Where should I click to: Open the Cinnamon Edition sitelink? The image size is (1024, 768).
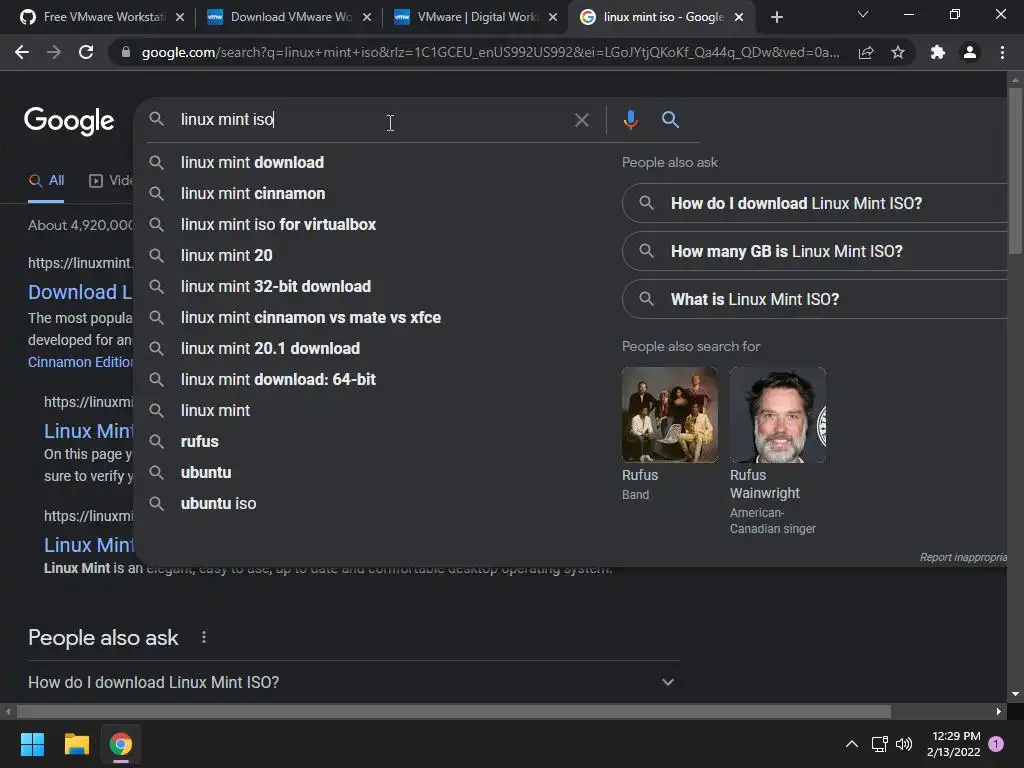pyautogui.click(x=80, y=362)
